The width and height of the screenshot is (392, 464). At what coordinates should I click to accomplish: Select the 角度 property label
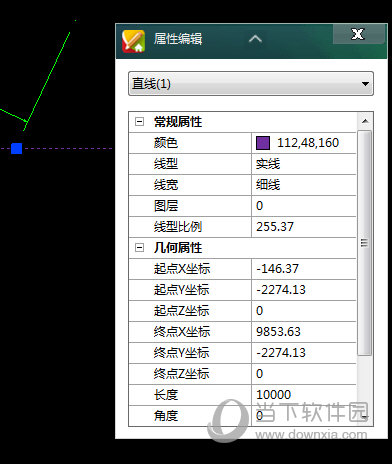pos(166,416)
